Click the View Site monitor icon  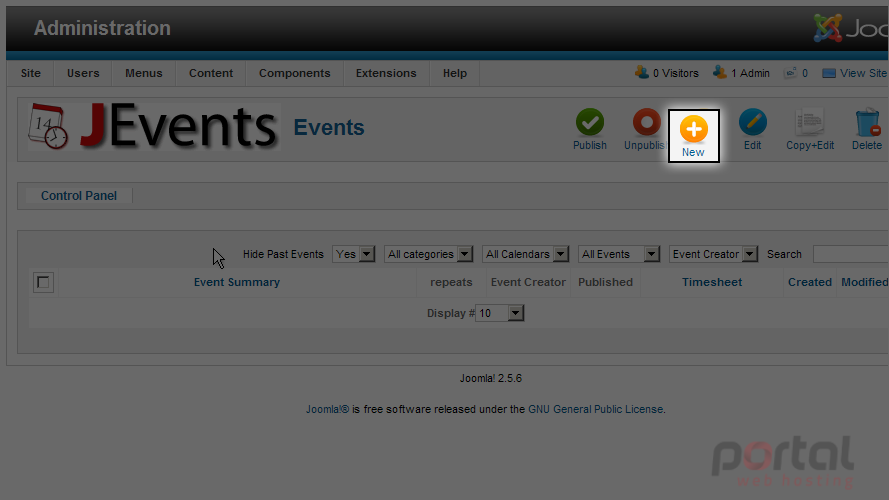(829, 73)
